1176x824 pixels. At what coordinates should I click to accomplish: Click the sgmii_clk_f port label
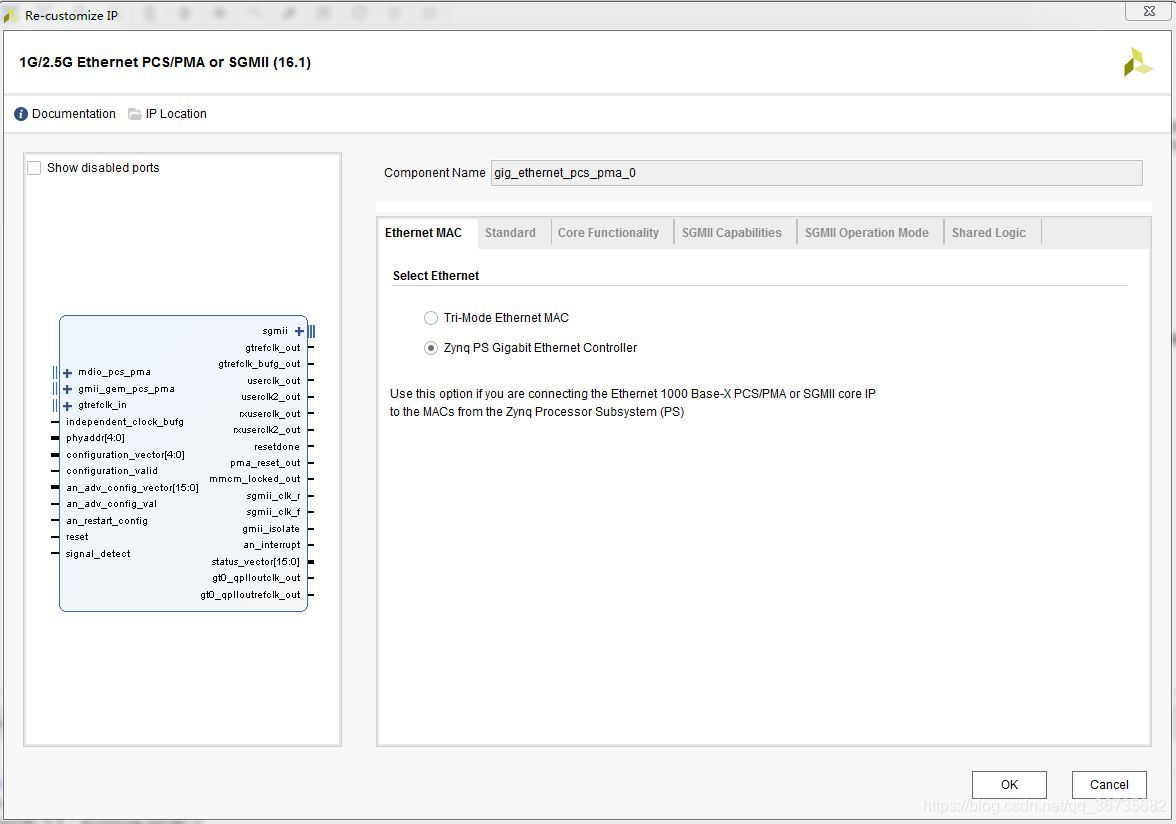[x=273, y=512]
